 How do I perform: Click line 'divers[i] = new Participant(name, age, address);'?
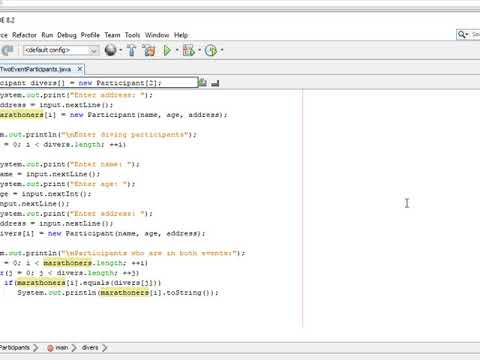pos(102,233)
